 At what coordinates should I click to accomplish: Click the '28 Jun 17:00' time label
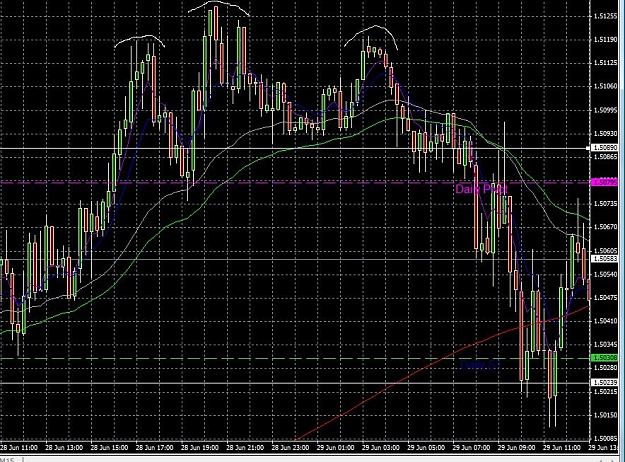(155, 448)
